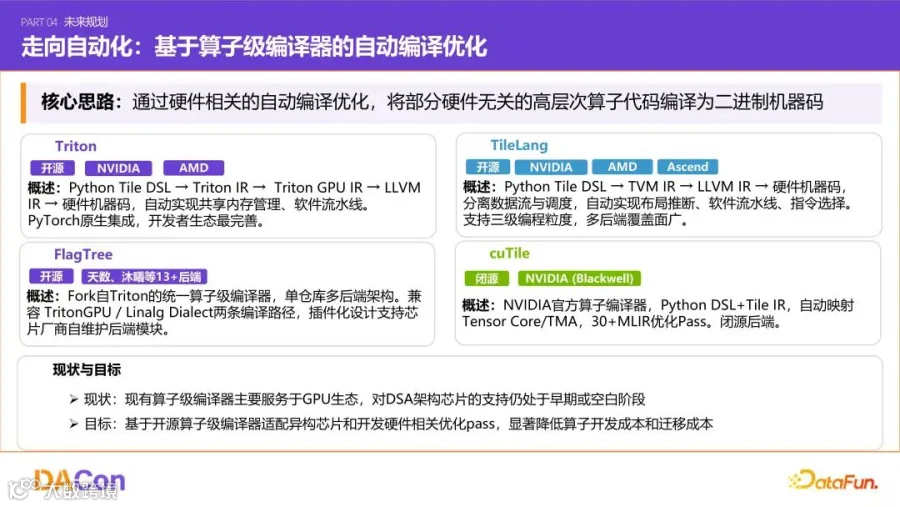Select Triton's 概述 description paragraph

coord(224,204)
